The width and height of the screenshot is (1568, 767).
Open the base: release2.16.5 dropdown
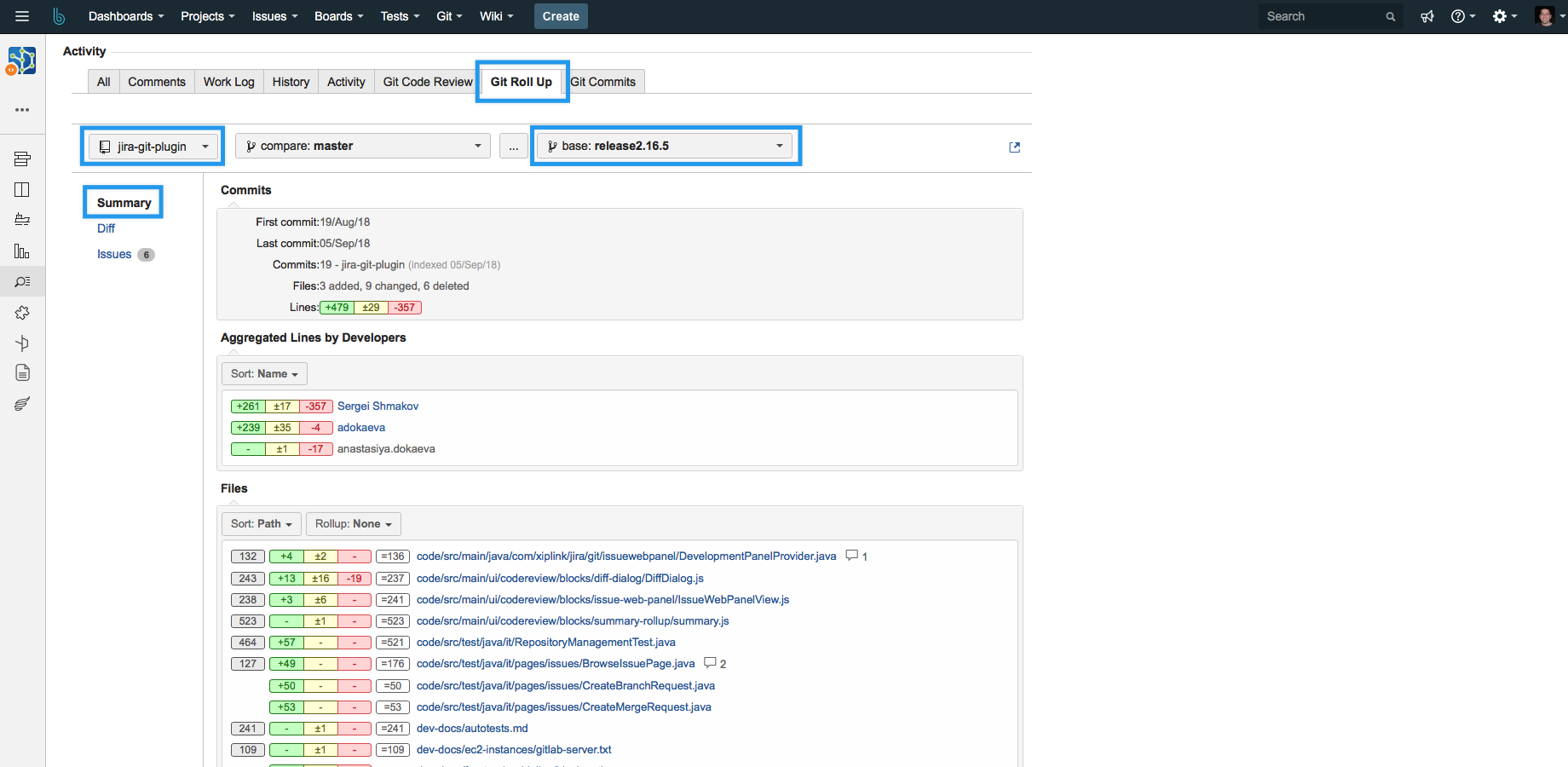coord(665,147)
